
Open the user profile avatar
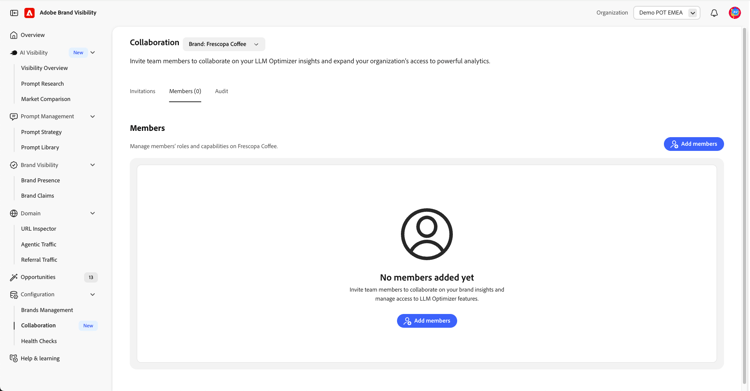735,13
